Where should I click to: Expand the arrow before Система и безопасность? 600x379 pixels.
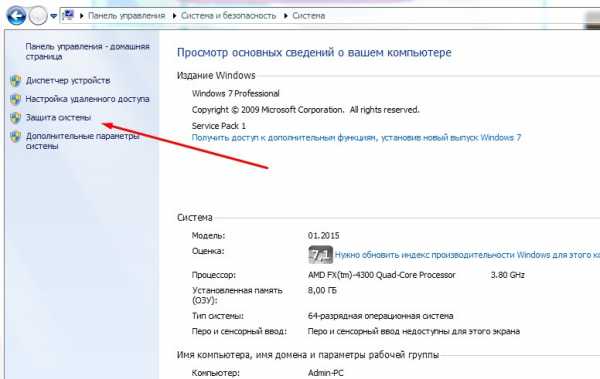click(x=174, y=16)
